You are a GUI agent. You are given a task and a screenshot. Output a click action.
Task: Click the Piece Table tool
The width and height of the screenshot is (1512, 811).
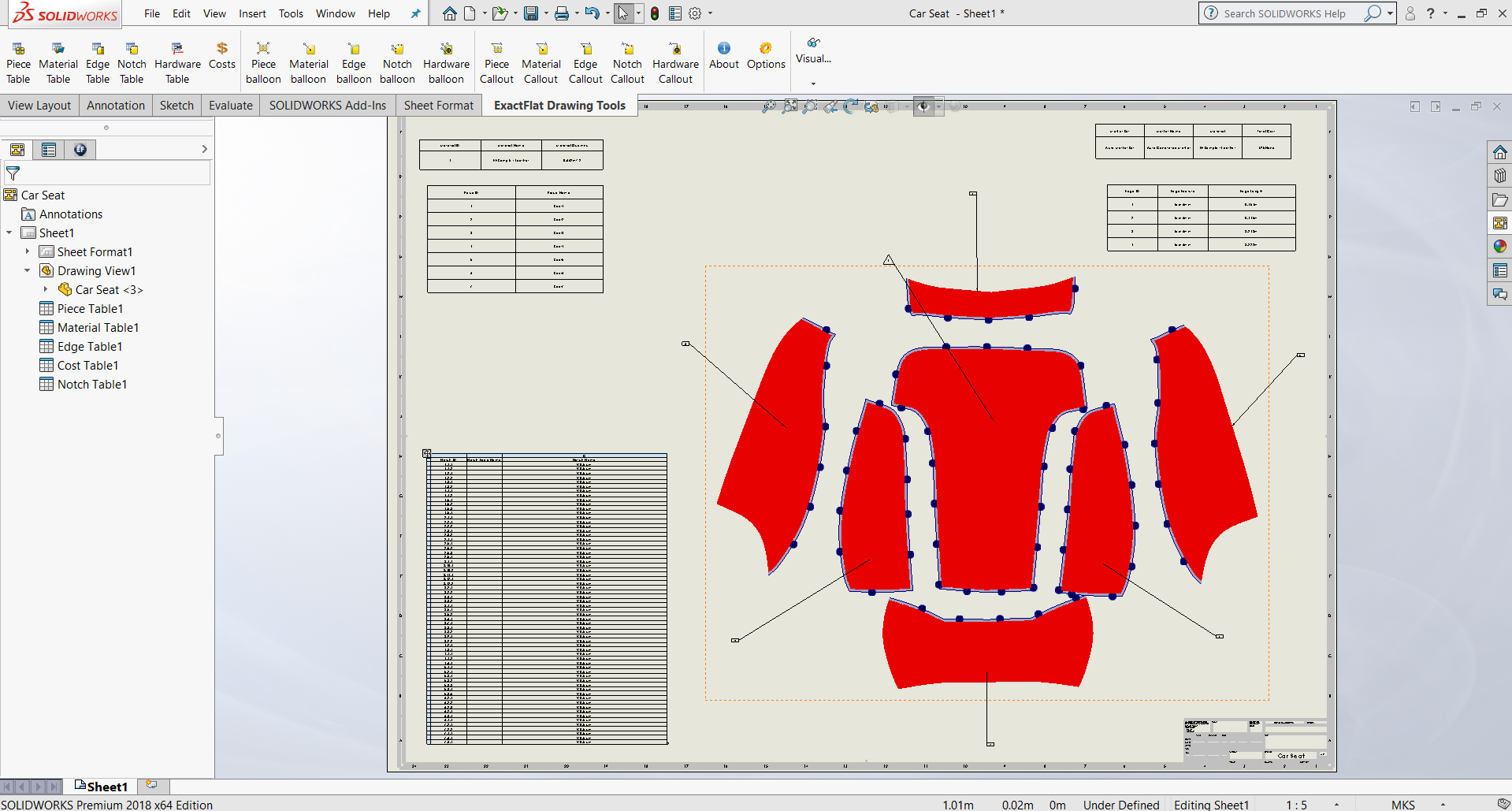coord(18,63)
